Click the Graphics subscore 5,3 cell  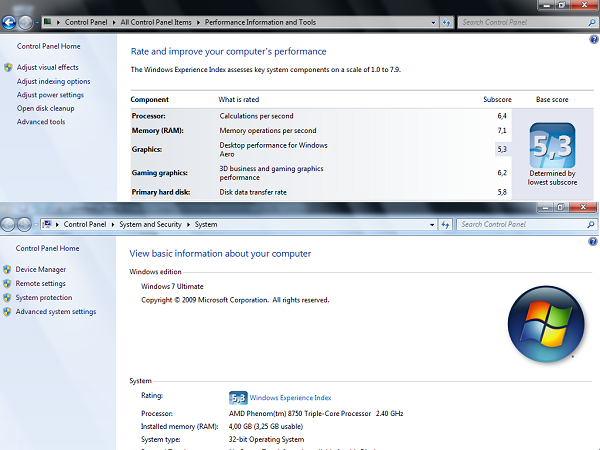click(x=502, y=149)
